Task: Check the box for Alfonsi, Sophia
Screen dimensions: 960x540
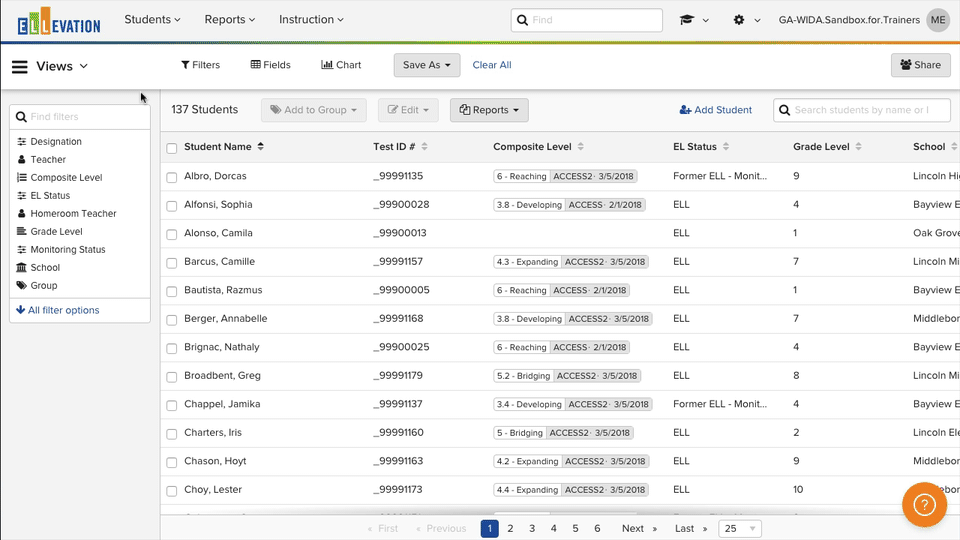Action: pos(171,206)
